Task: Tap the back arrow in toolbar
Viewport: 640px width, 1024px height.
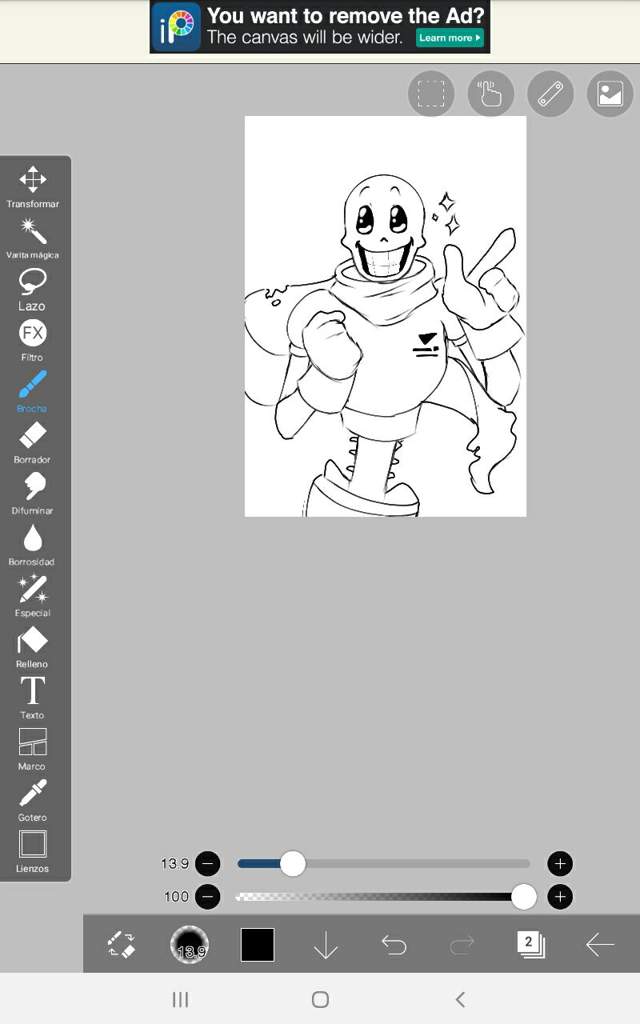Action: pyautogui.click(x=599, y=944)
